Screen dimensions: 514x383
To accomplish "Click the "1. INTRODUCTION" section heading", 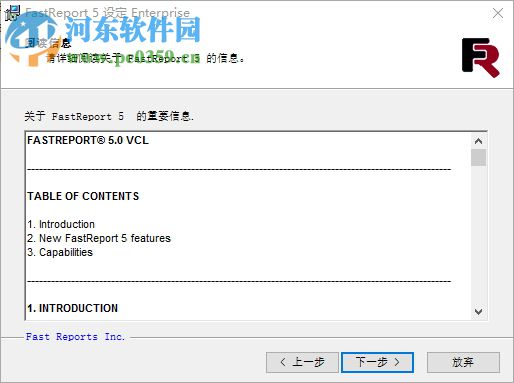I will tap(73, 308).
